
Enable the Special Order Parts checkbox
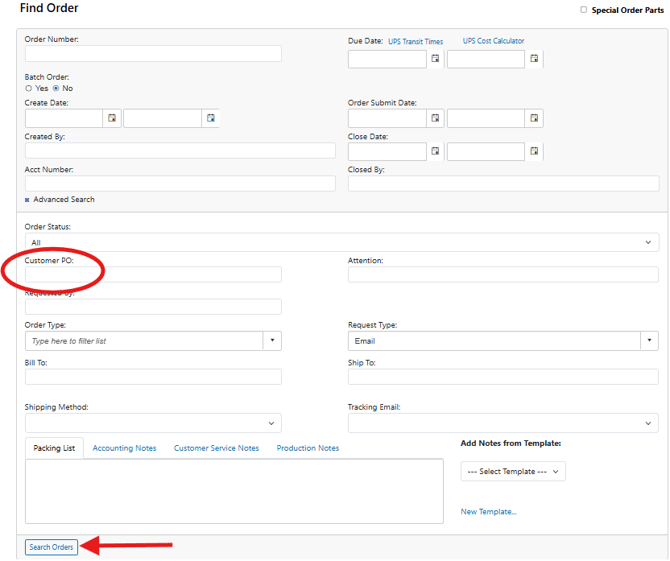click(x=584, y=10)
